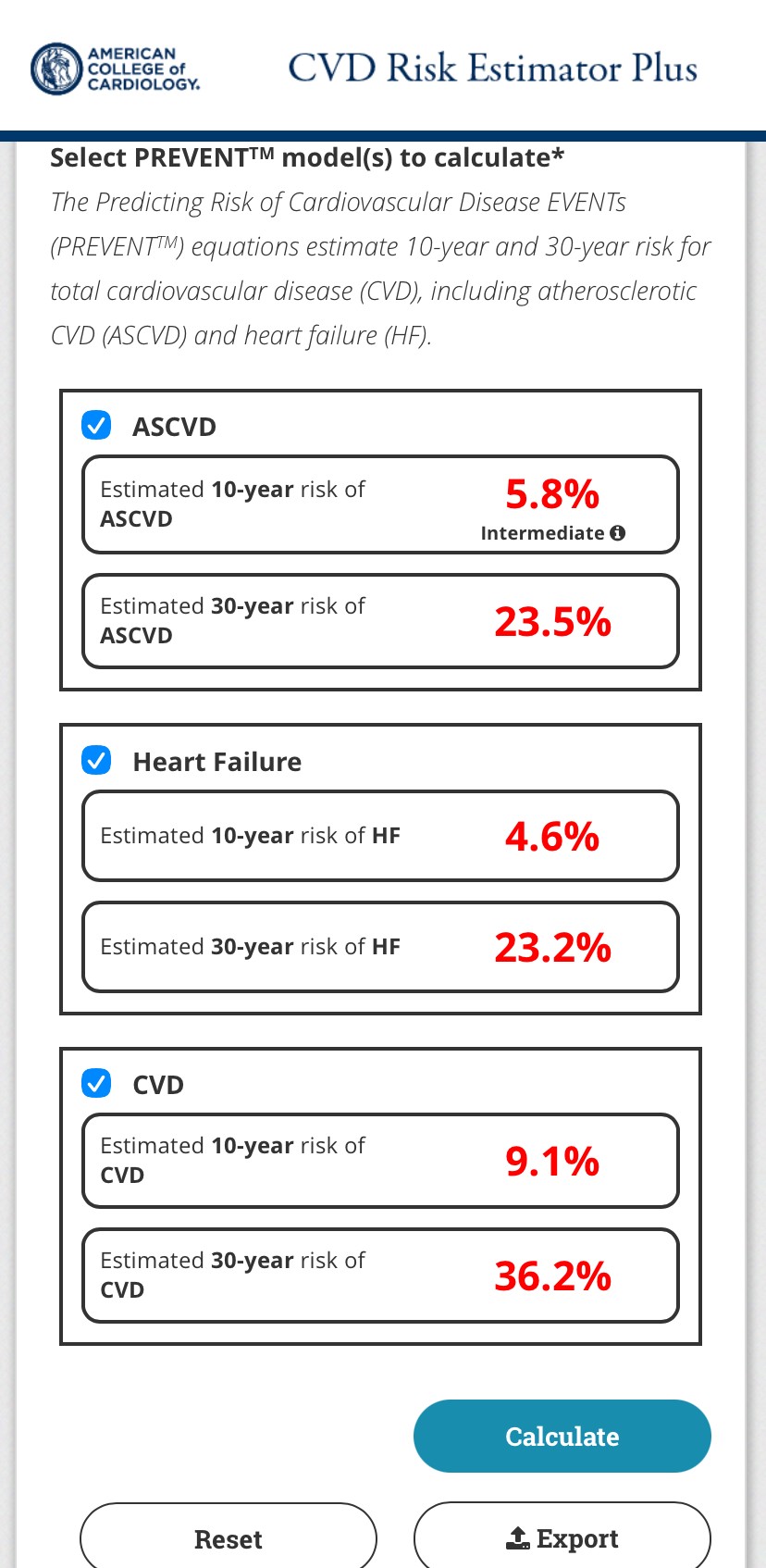Select the 5.8% ten-year ASCVD result
The width and height of the screenshot is (766, 1568).
tap(552, 494)
